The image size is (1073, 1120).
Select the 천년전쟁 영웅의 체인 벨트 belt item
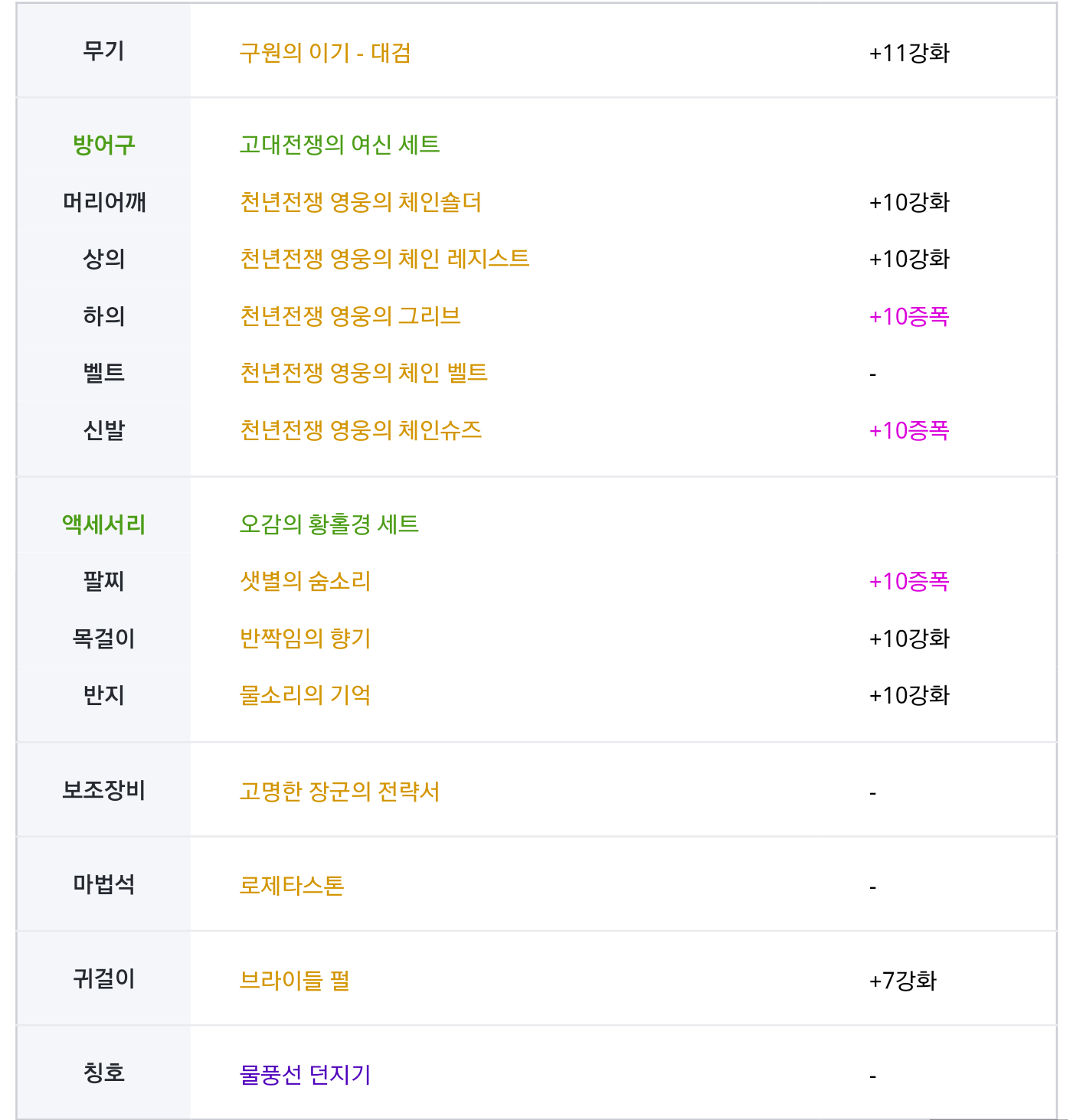click(x=364, y=373)
